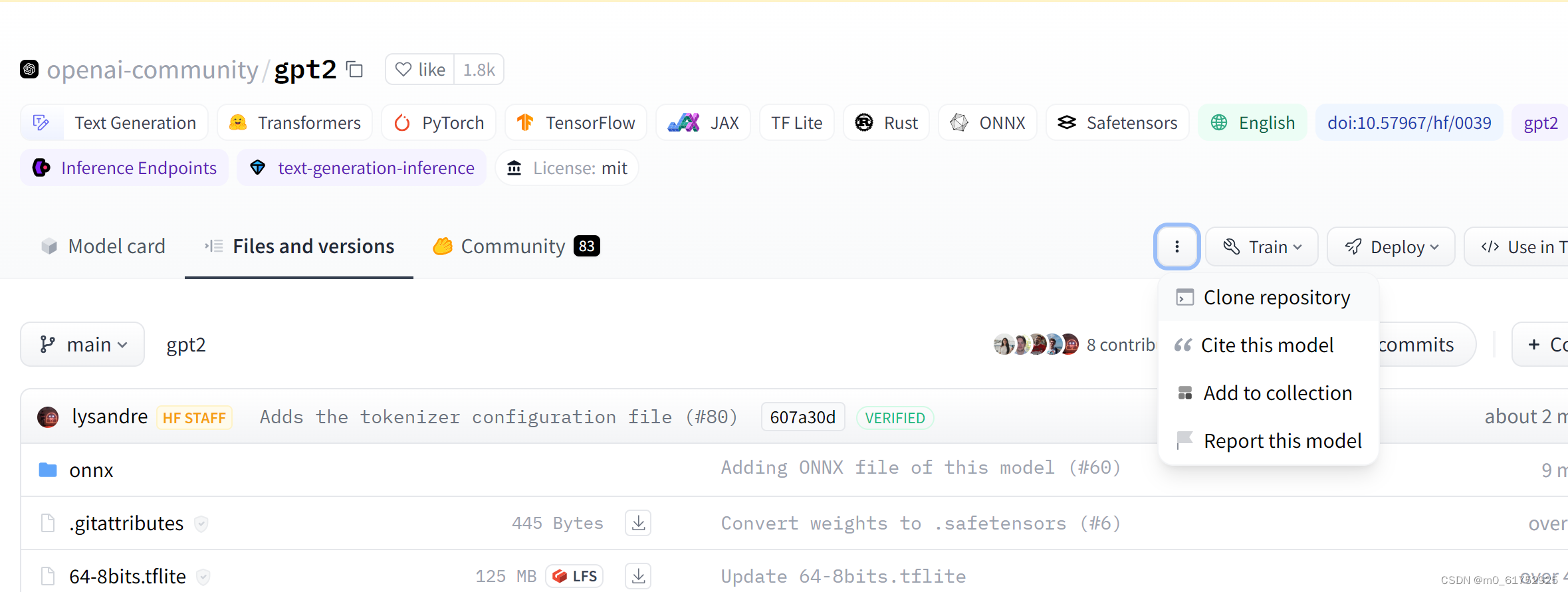This screenshot has height=592, width=1568.
Task: Select the TF Lite tag
Action: pyautogui.click(x=796, y=123)
